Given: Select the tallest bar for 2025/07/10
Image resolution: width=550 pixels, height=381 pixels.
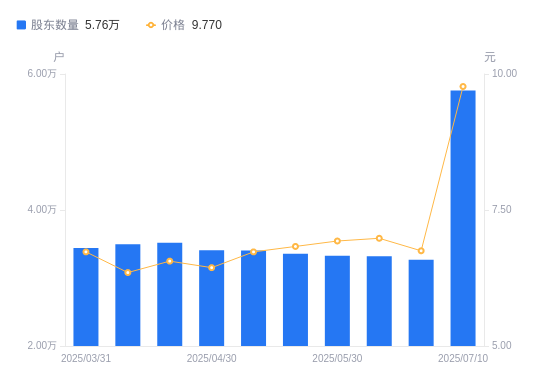Looking at the screenshot, I should (463, 218).
